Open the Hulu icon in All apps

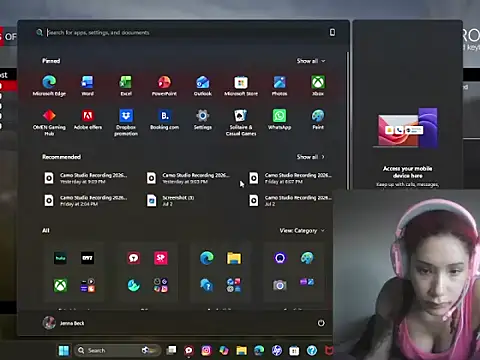click(x=60, y=258)
